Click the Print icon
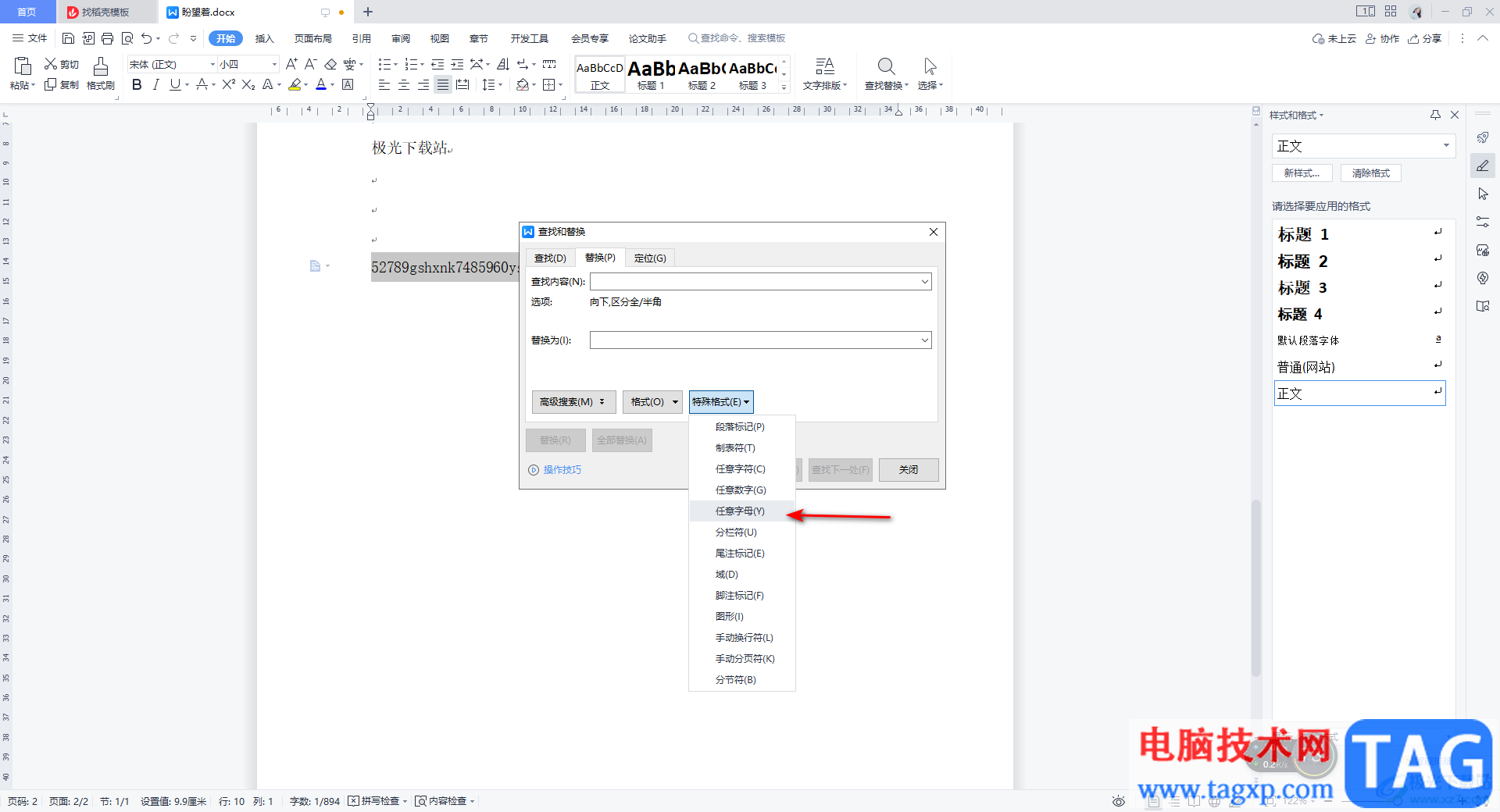1500x812 pixels. point(108,38)
